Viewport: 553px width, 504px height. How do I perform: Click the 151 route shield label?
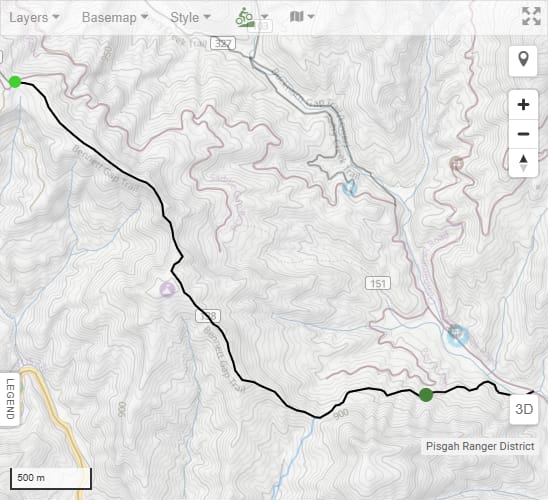(x=378, y=283)
